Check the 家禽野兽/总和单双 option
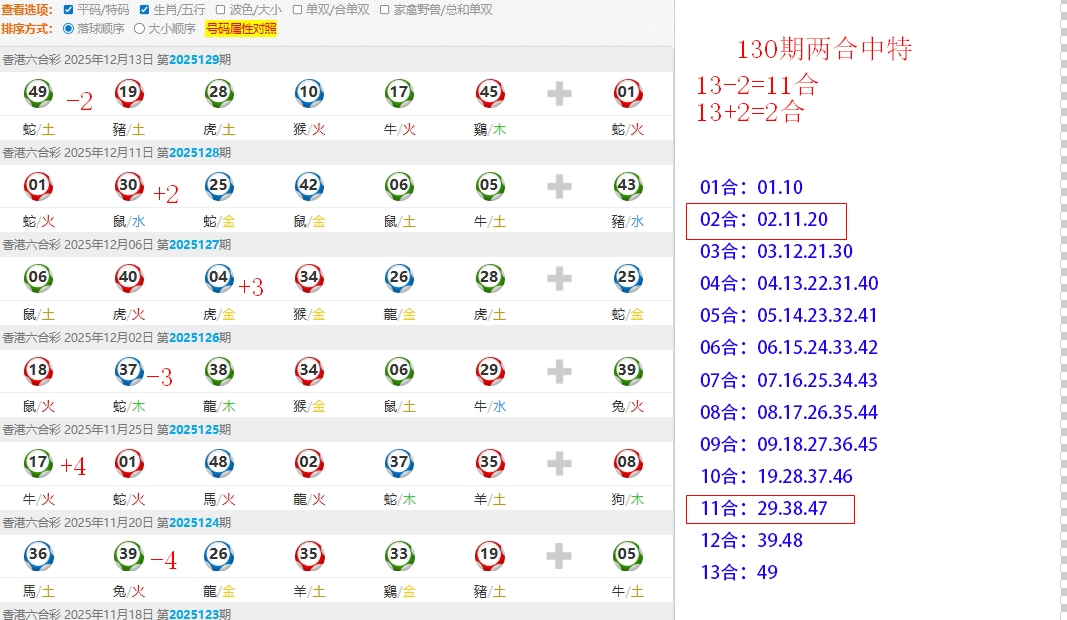Screen dimensions: 1067x620 tap(385, 9)
